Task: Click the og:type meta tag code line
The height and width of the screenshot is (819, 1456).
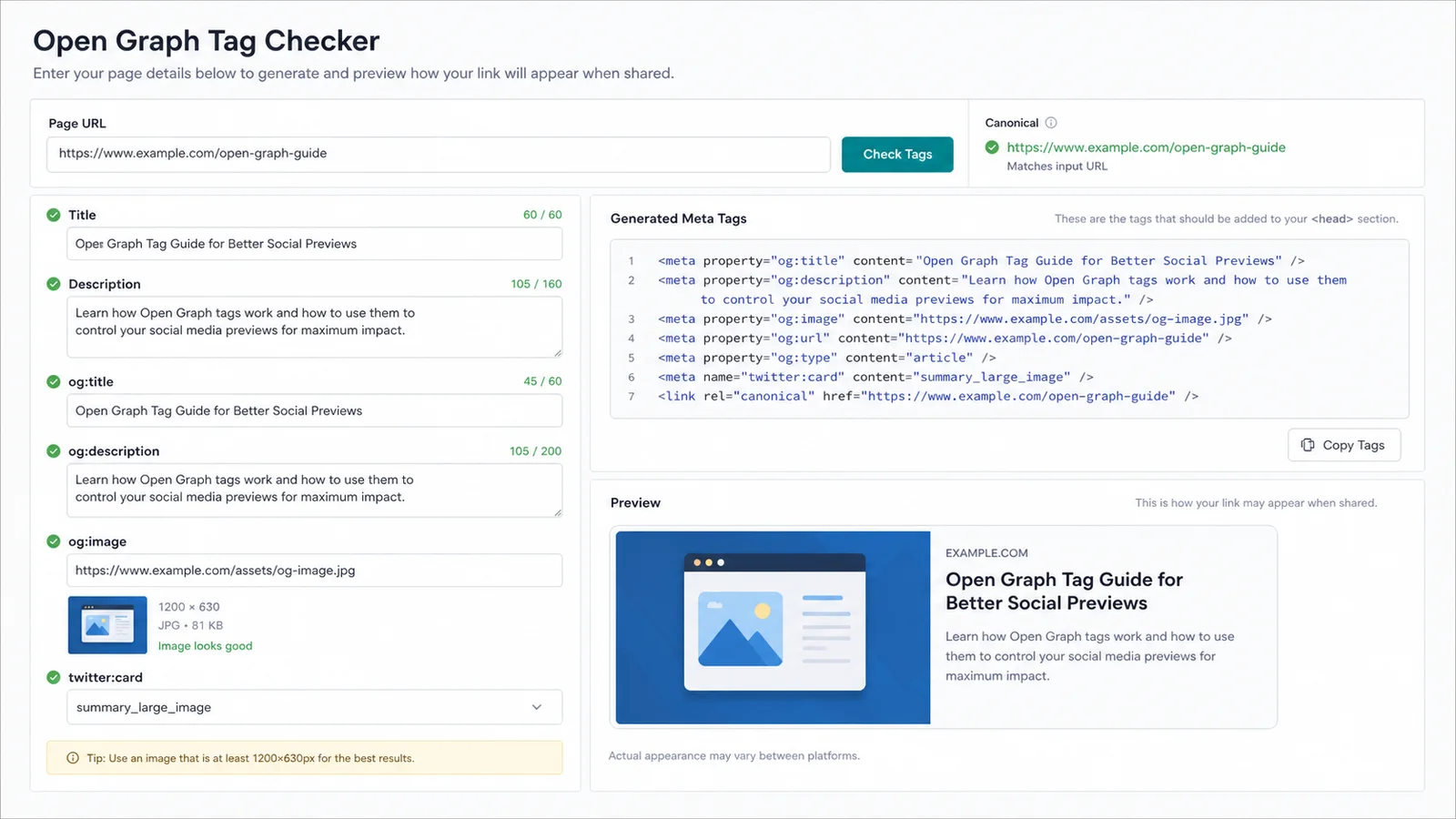Action: [826, 358]
